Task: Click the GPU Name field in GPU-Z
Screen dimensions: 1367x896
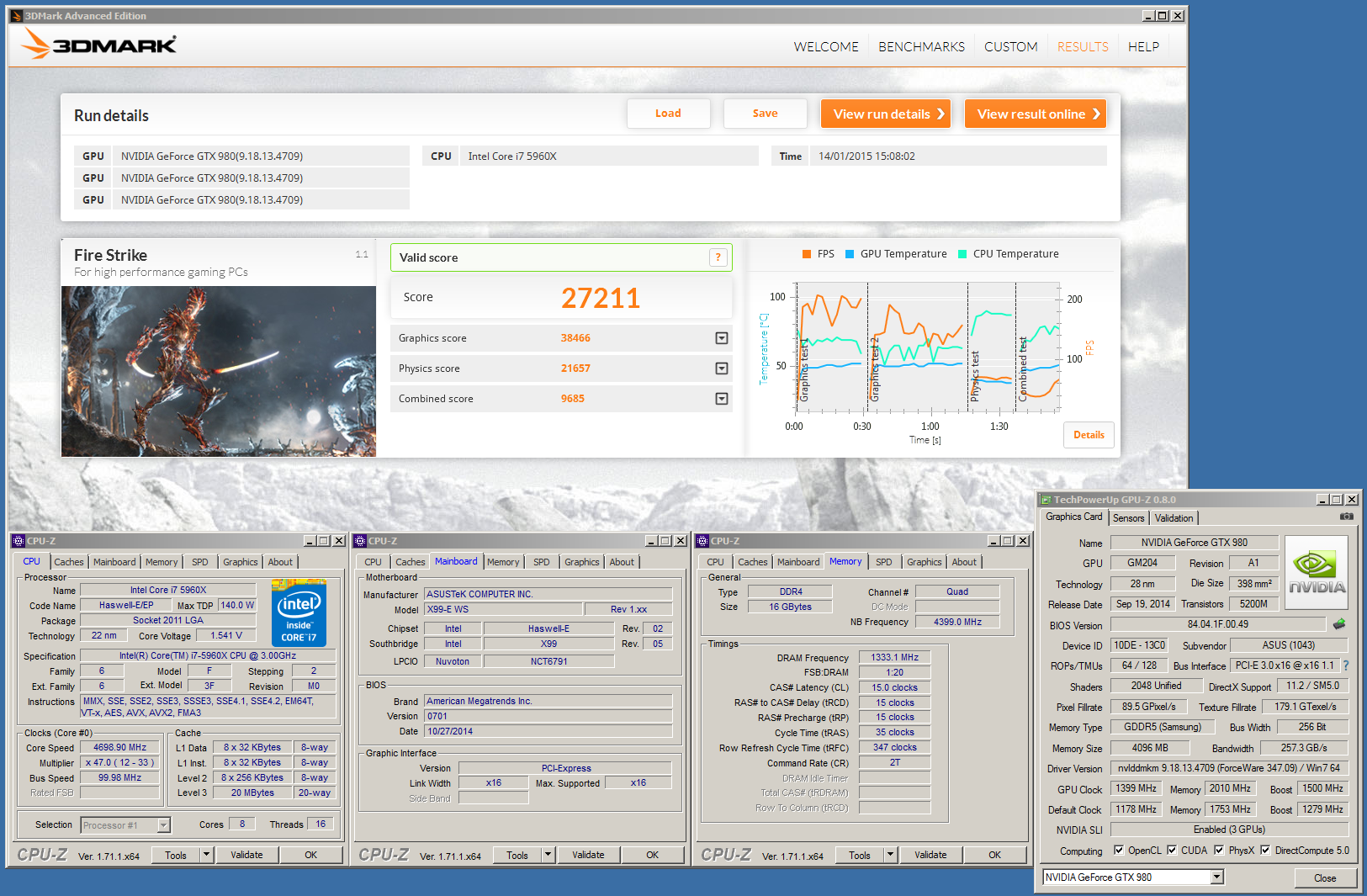Action: point(1195,543)
